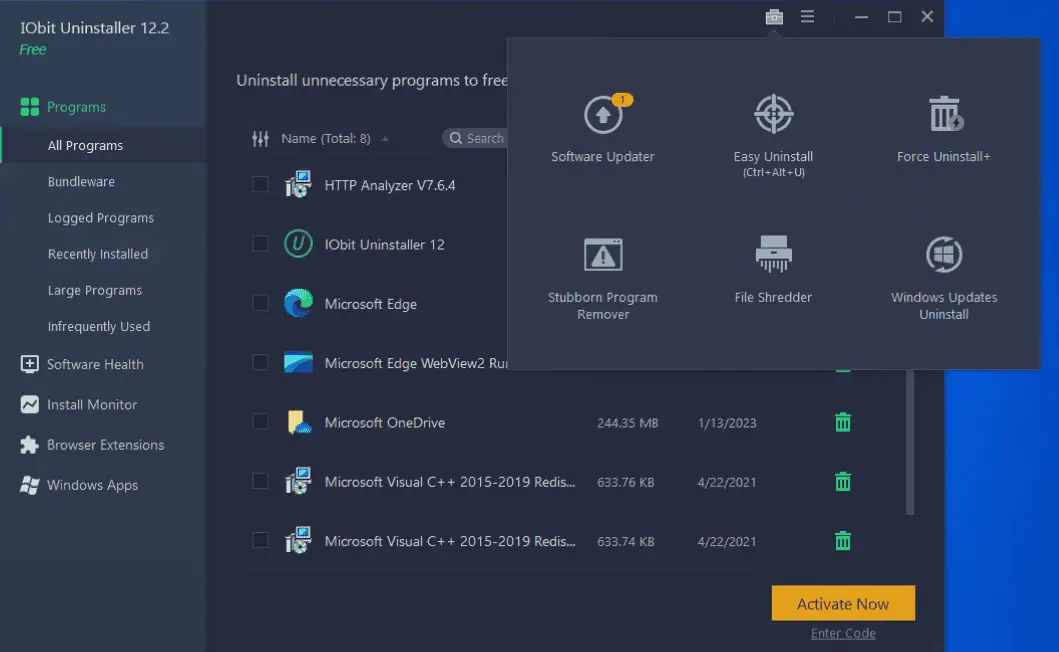This screenshot has width=1059, height=652.
Task: Sort by Name column arrow
Action: (384, 139)
